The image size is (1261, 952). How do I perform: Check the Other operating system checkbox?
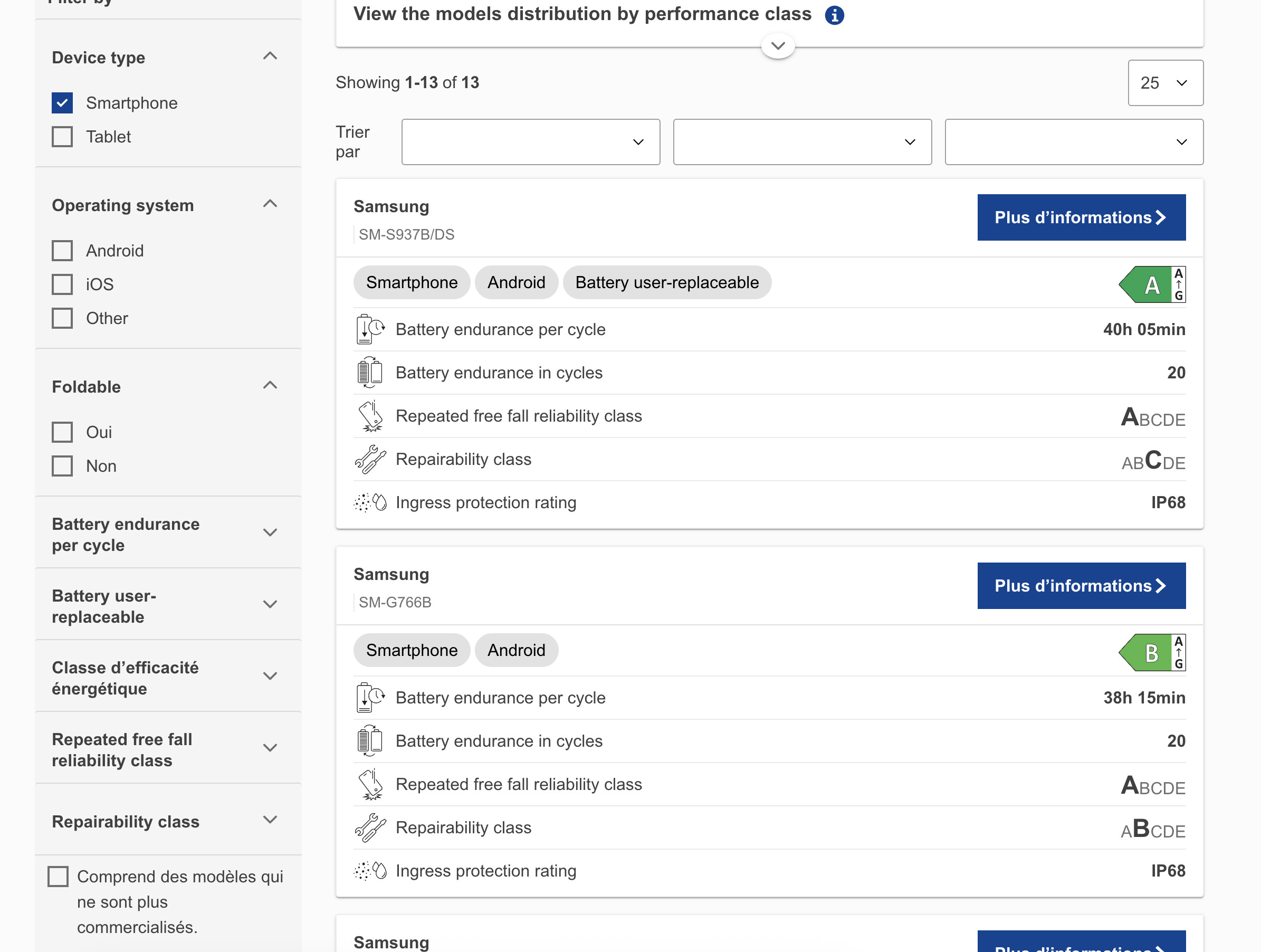pos(62,318)
